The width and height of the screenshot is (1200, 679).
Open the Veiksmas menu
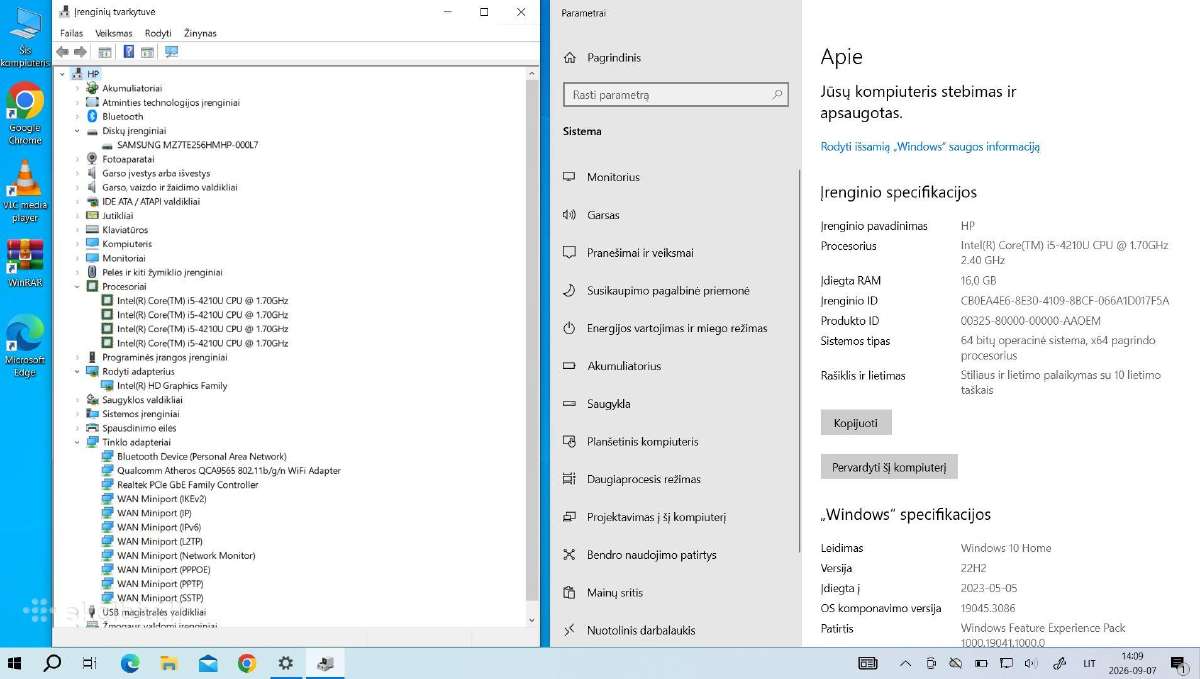[x=114, y=33]
